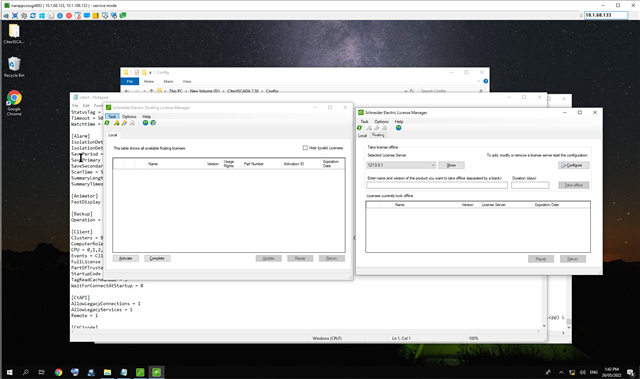Image resolution: width=640 pixels, height=379 pixels.
Task: Open the Task View taskbar icon
Action: click(x=42, y=372)
